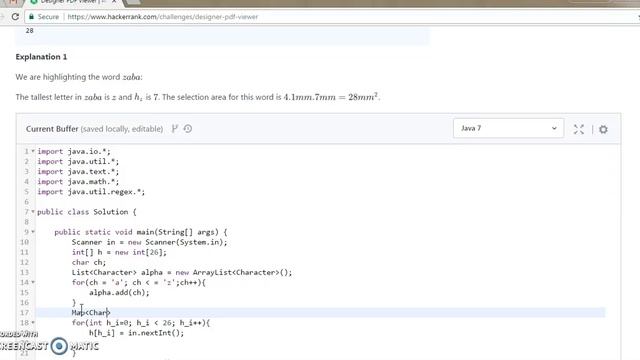Viewport: 640px width, 360px height.
Task: Place the cursor in the 'Map<Char>' line
Action: point(91,313)
